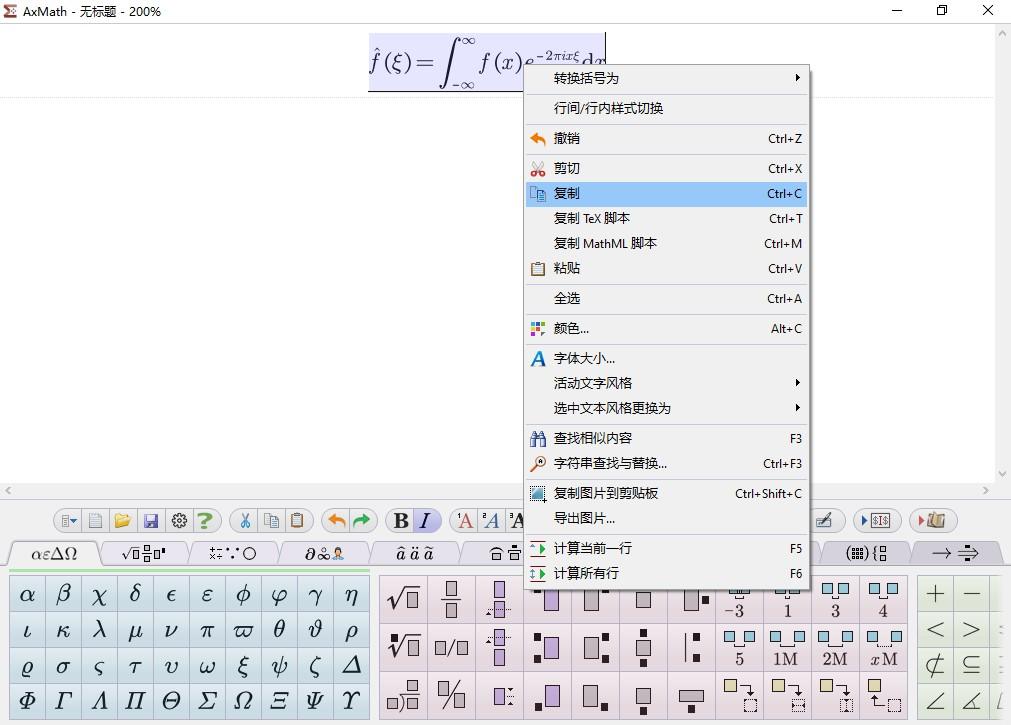The height and width of the screenshot is (725, 1011).
Task: Switch to the accents â ä ã tab
Action: click(x=415, y=553)
